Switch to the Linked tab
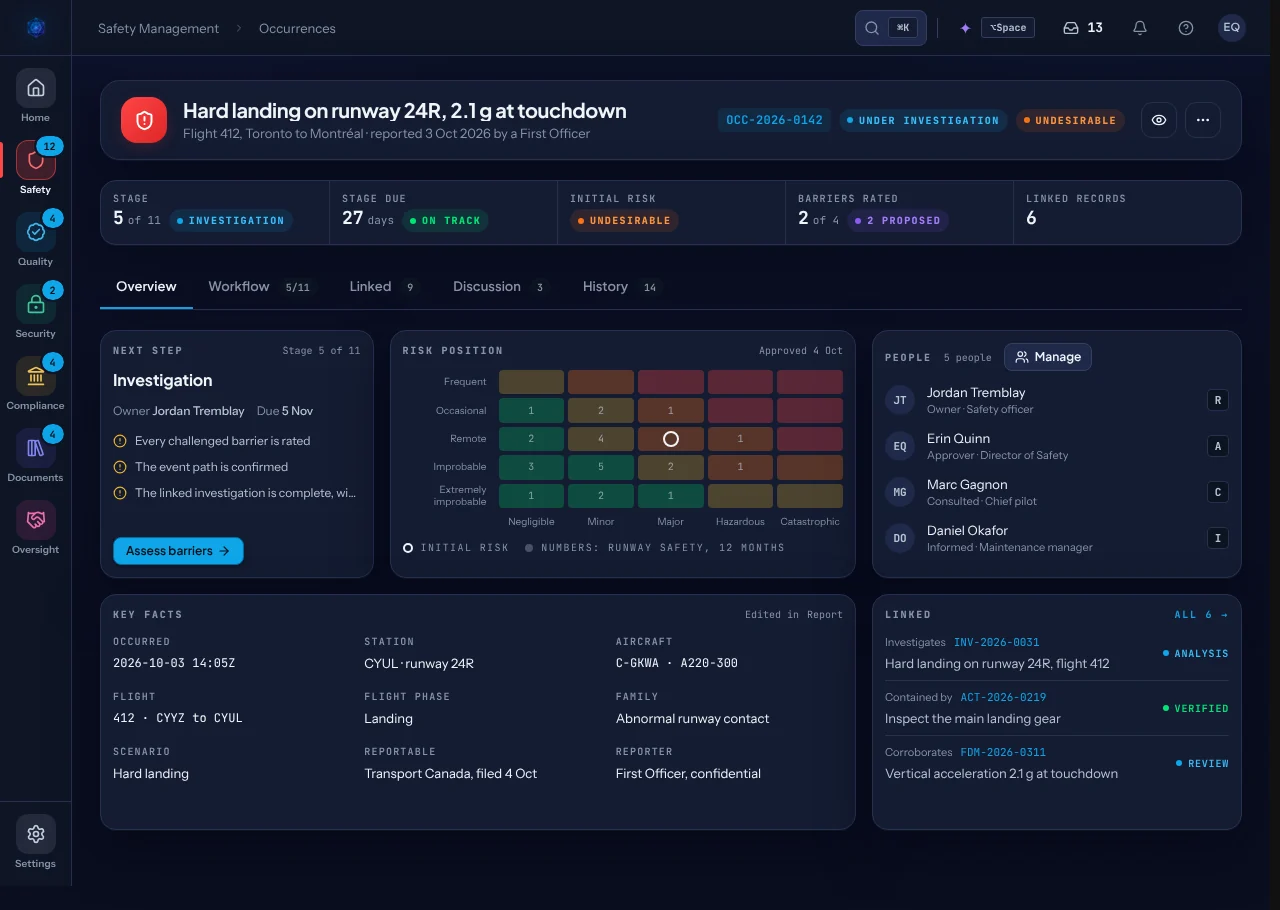Screen dimensions: 1280x910 pos(383,287)
